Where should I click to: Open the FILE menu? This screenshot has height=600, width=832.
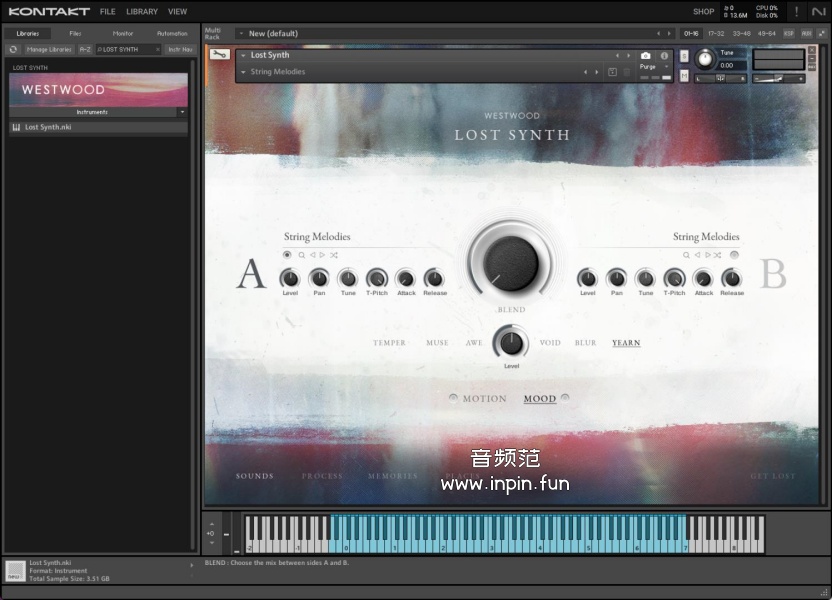(108, 11)
